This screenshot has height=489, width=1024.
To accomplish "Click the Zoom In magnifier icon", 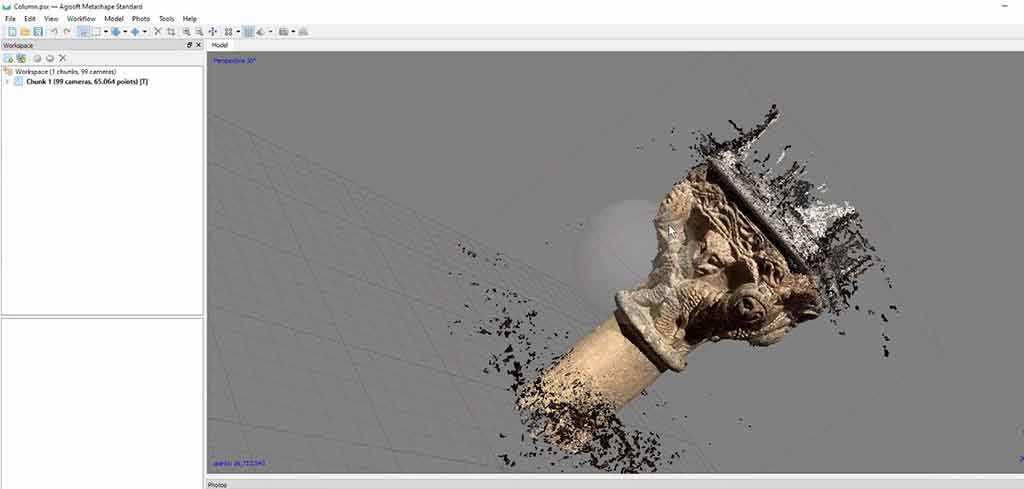I will coord(186,32).
